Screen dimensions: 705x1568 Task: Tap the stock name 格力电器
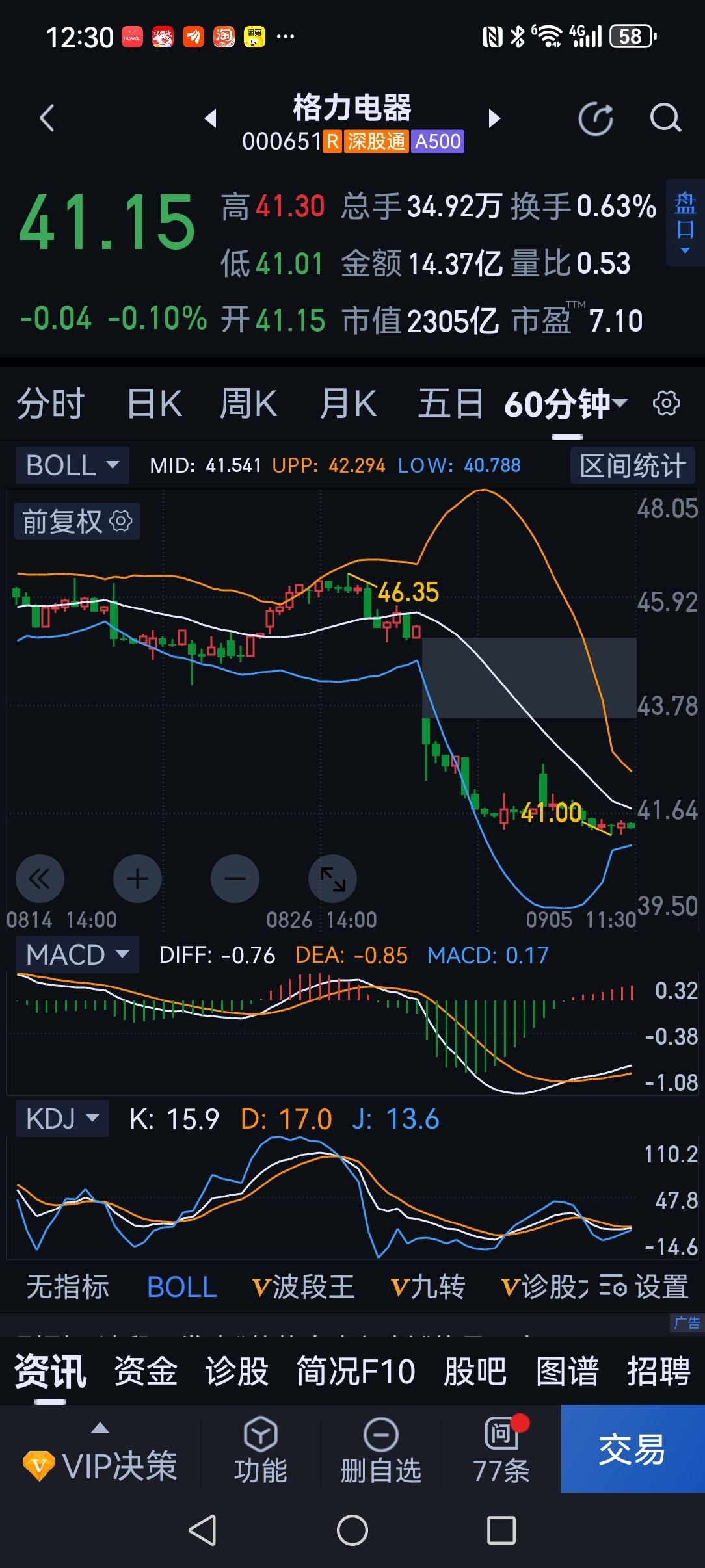click(x=352, y=107)
